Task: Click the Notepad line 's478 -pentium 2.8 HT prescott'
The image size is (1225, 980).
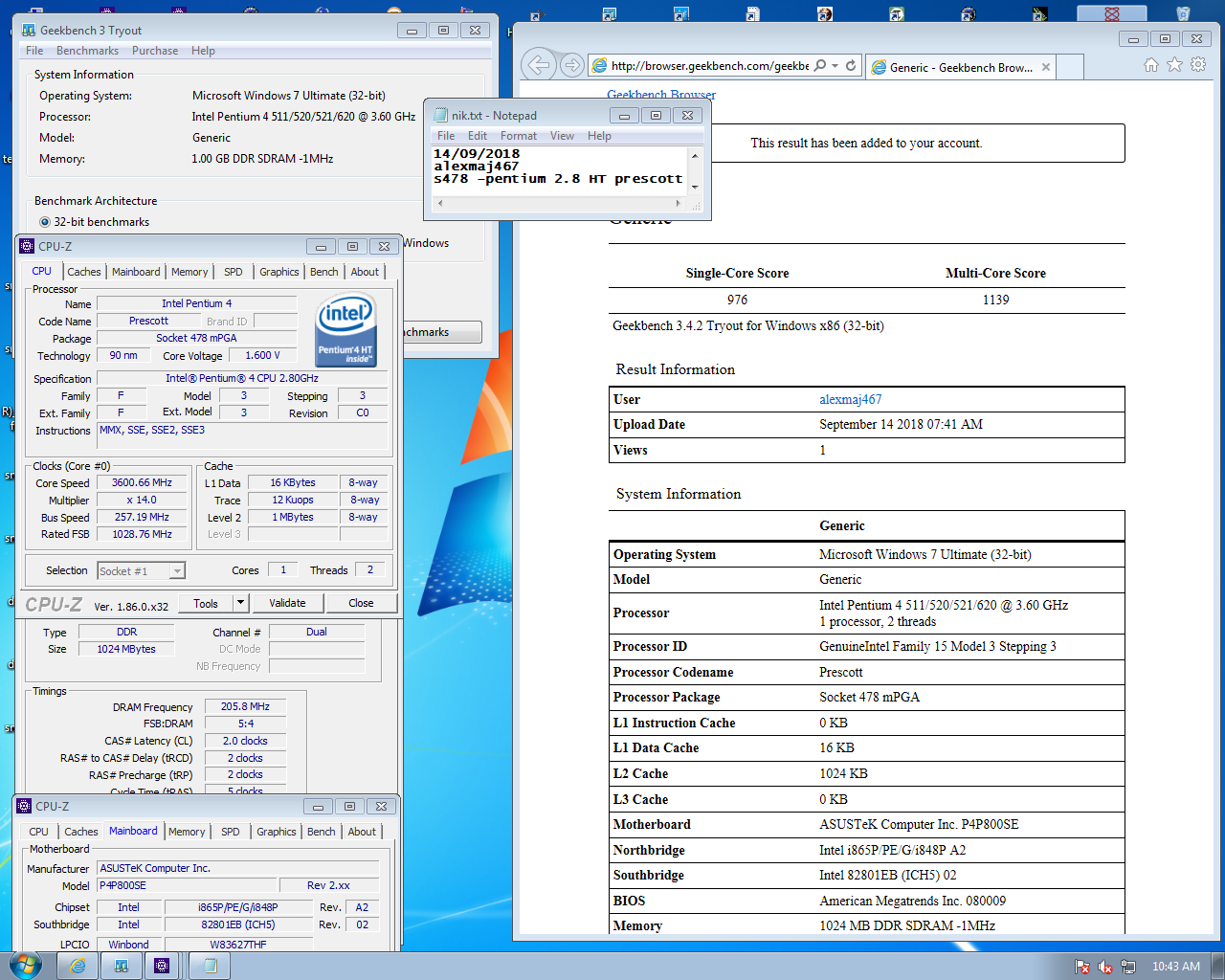Action: click(x=558, y=179)
